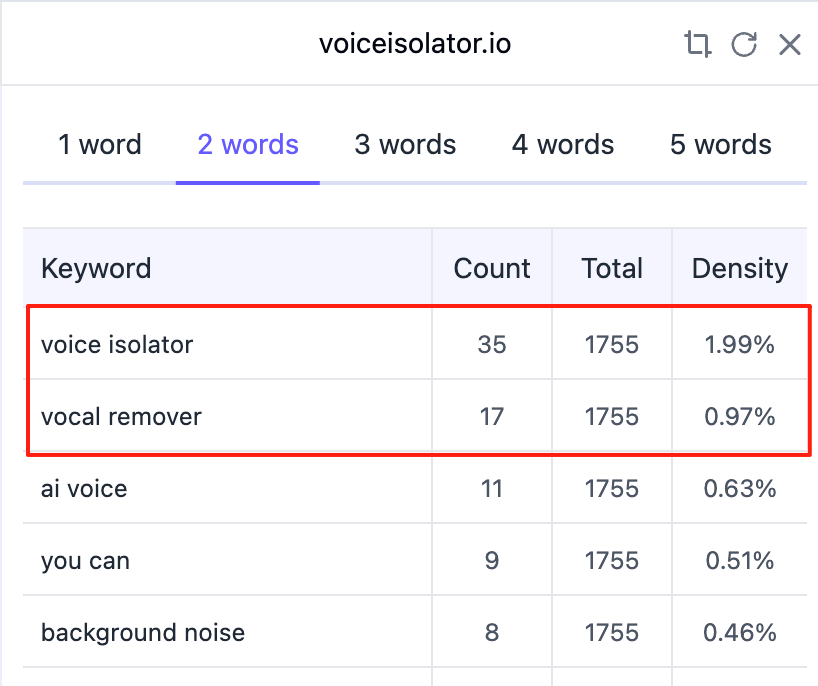Sort by the Count column header
Image resolution: width=818 pixels, height=686 pixels.
point(492,268)
